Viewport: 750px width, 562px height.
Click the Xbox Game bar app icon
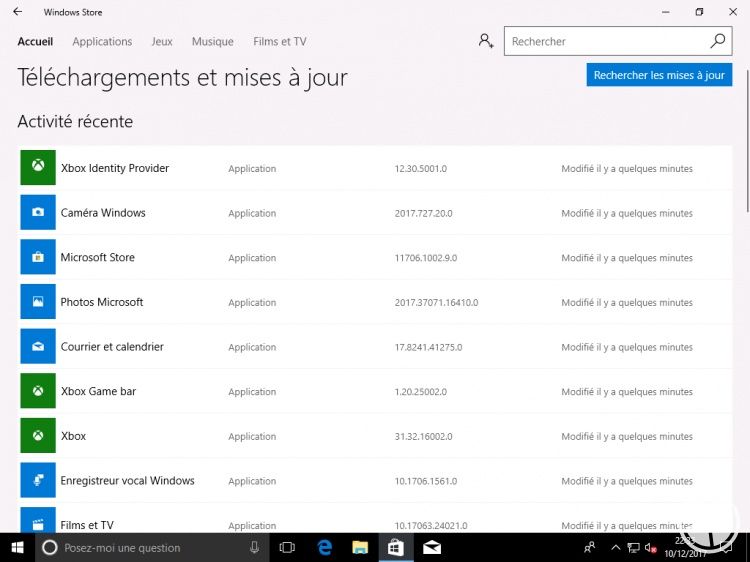point(38,391)
